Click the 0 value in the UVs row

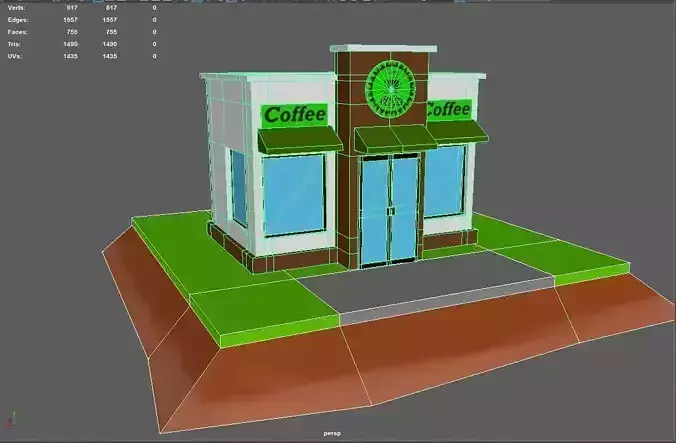pos(154,56)
